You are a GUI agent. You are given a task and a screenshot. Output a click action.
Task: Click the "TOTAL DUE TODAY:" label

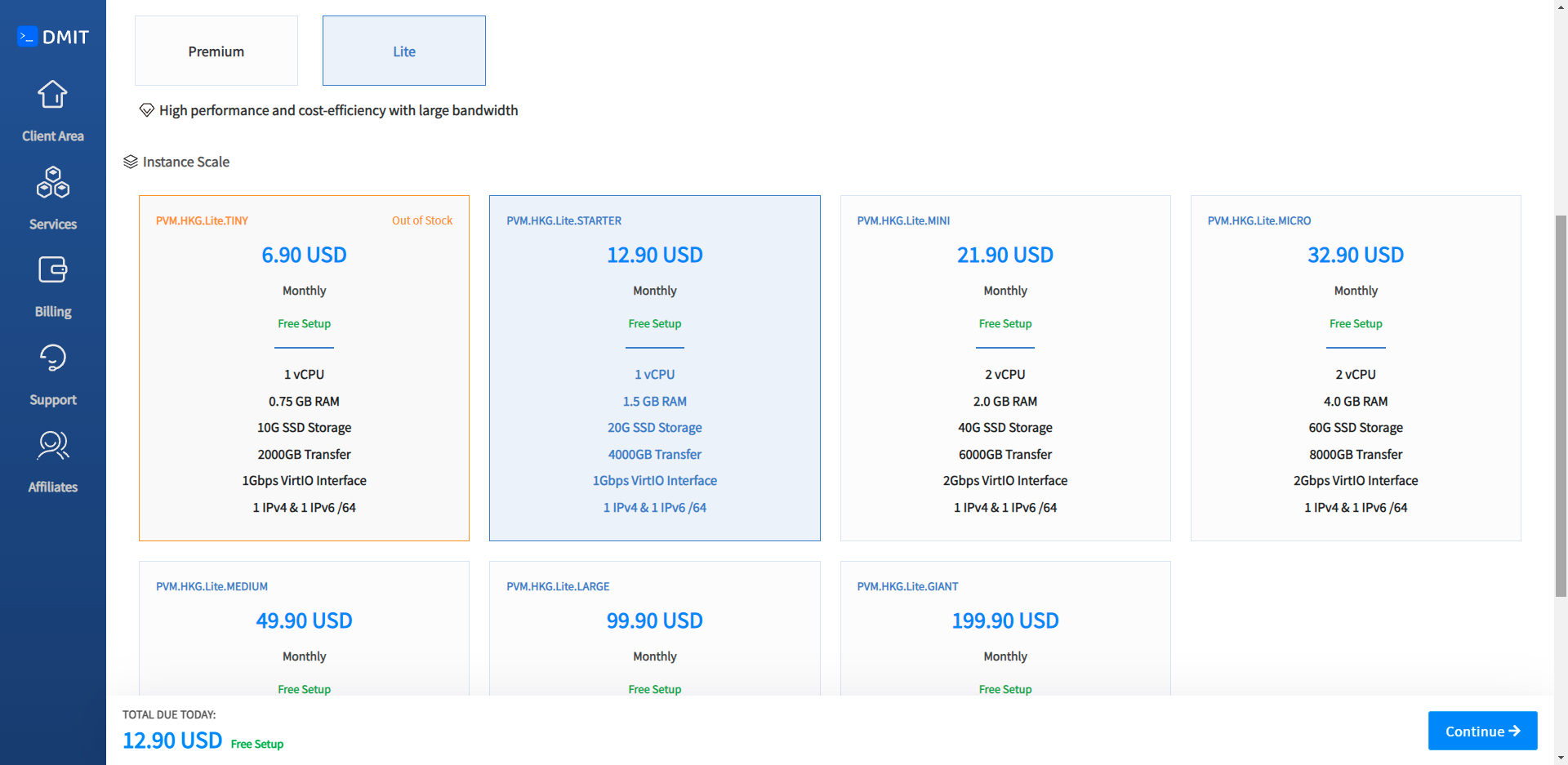169,714
